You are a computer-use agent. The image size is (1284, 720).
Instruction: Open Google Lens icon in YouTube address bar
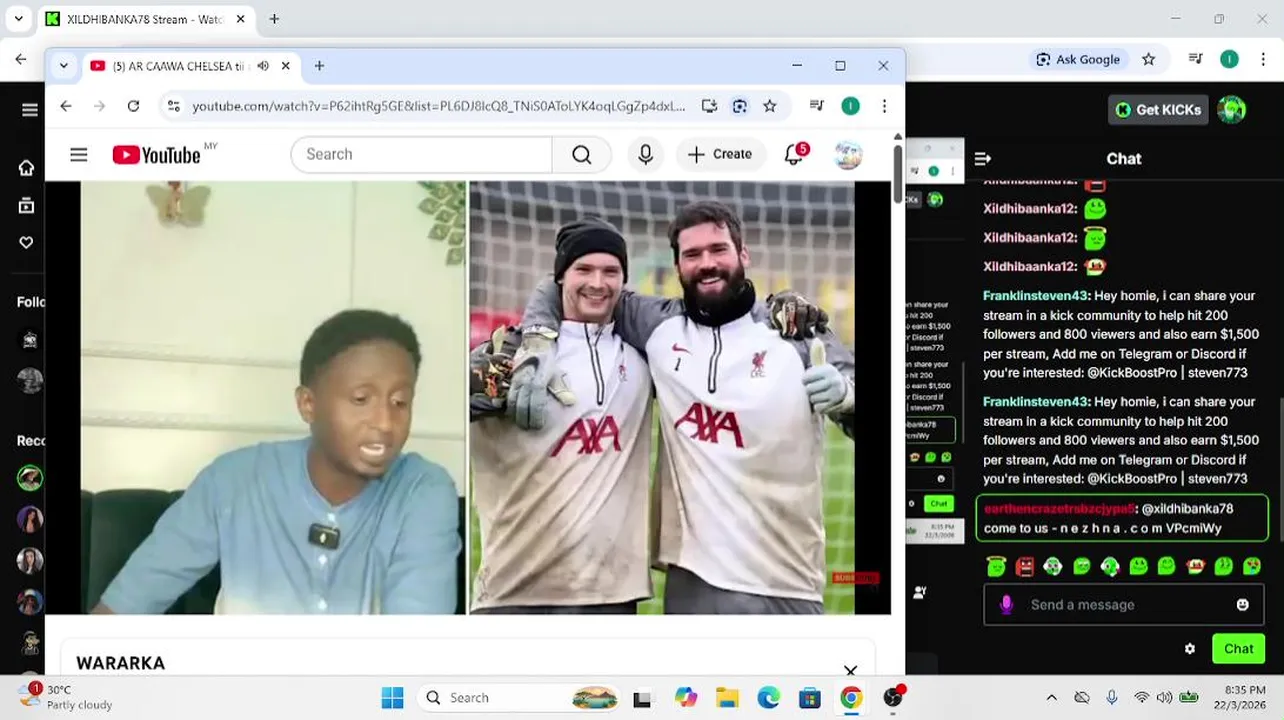(740, 106)
